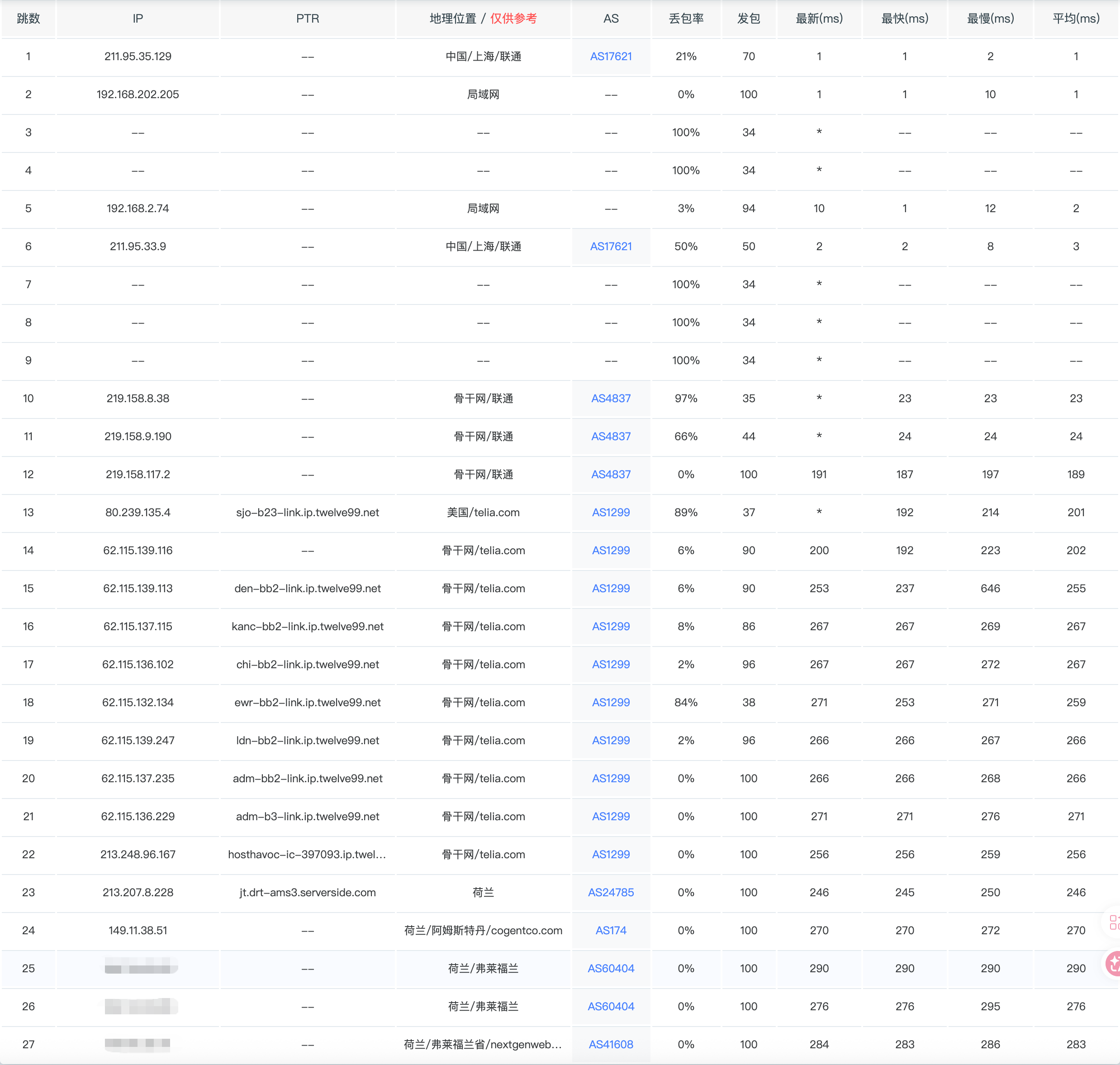This screenshot has height=1065, width=1120.
Task: Open AS4837 link for 219.158.117.2
Action: [x=611, y=475]
